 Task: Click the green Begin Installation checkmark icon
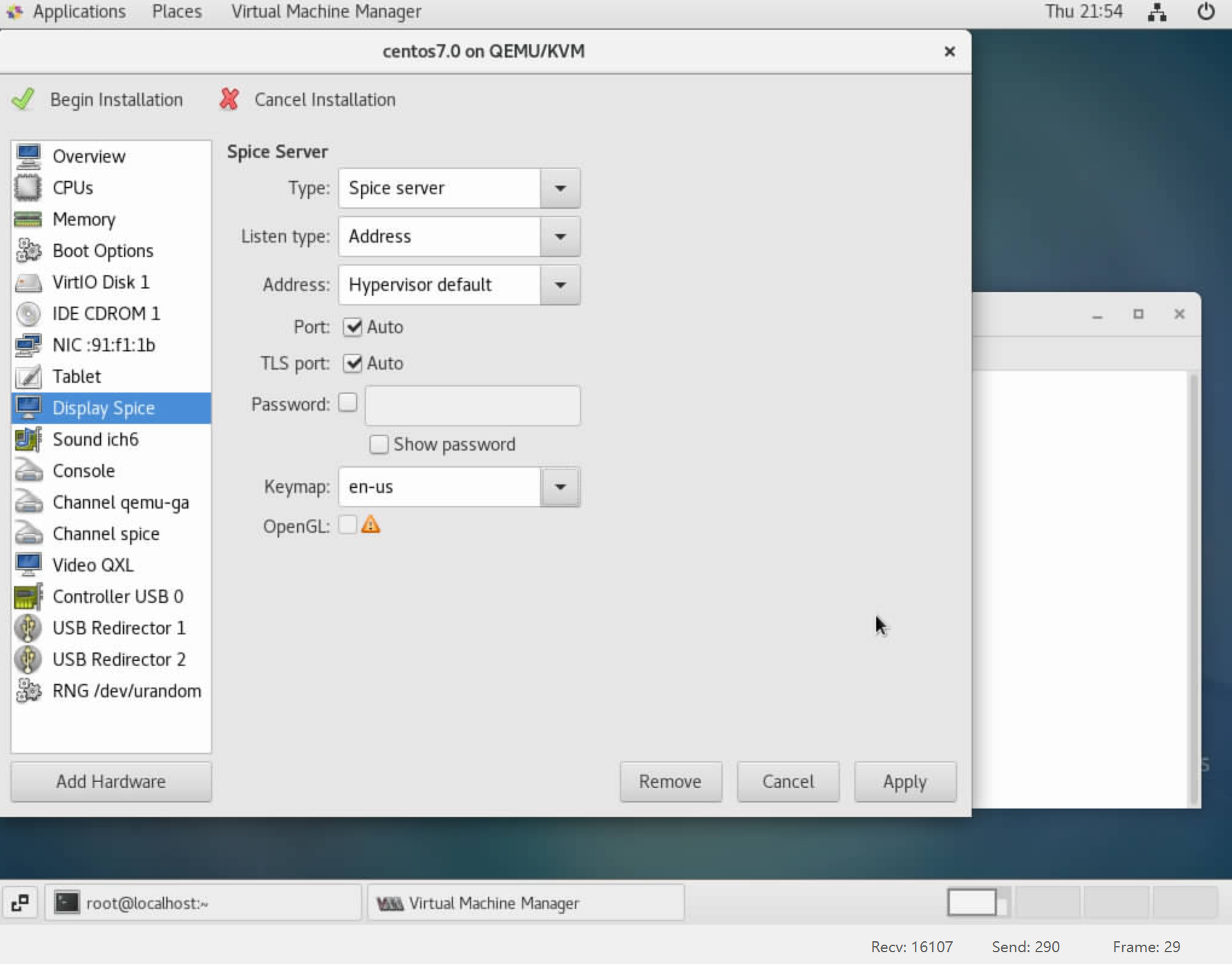pos(23,100)
